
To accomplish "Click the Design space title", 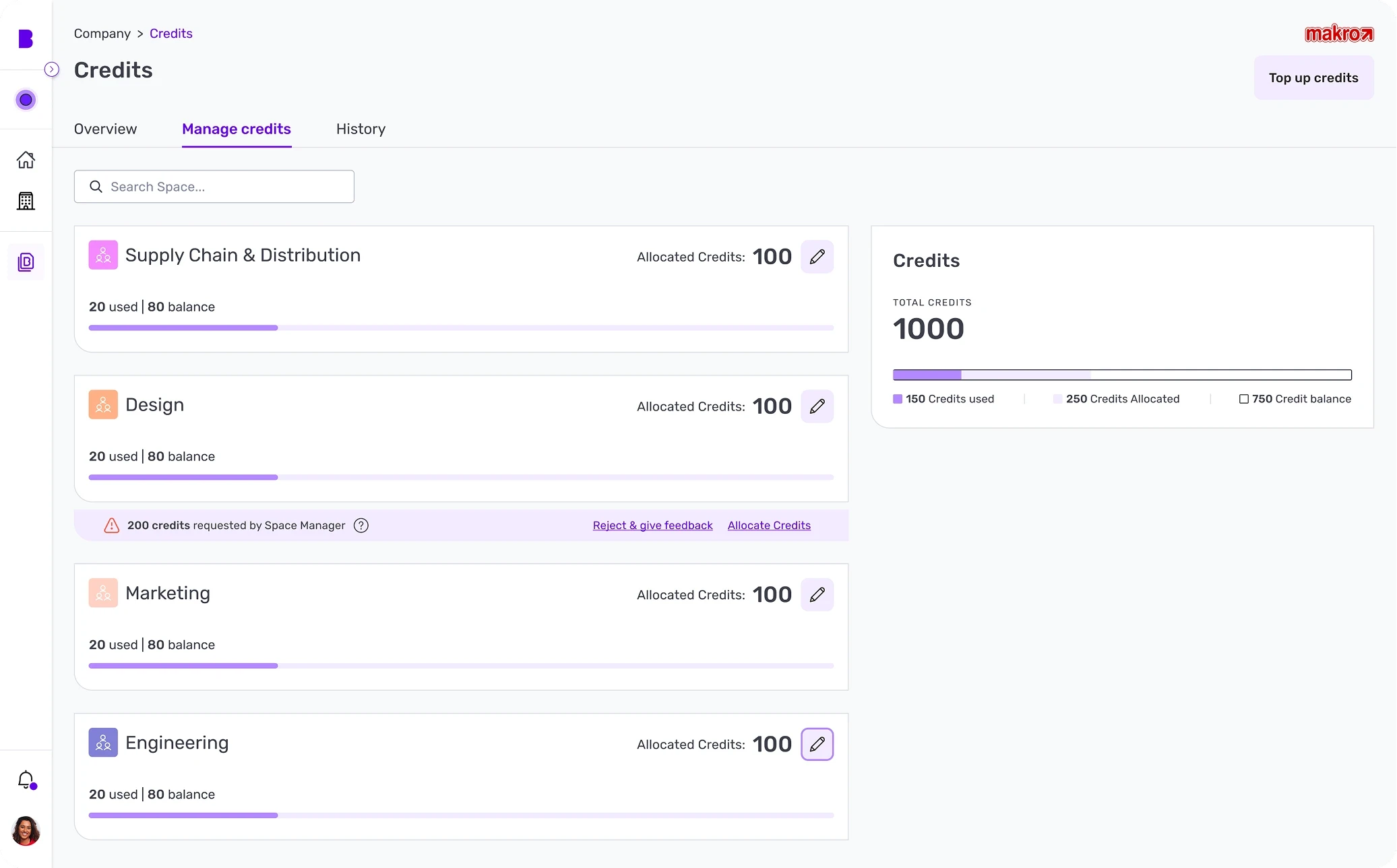I will tap(154, 405).
